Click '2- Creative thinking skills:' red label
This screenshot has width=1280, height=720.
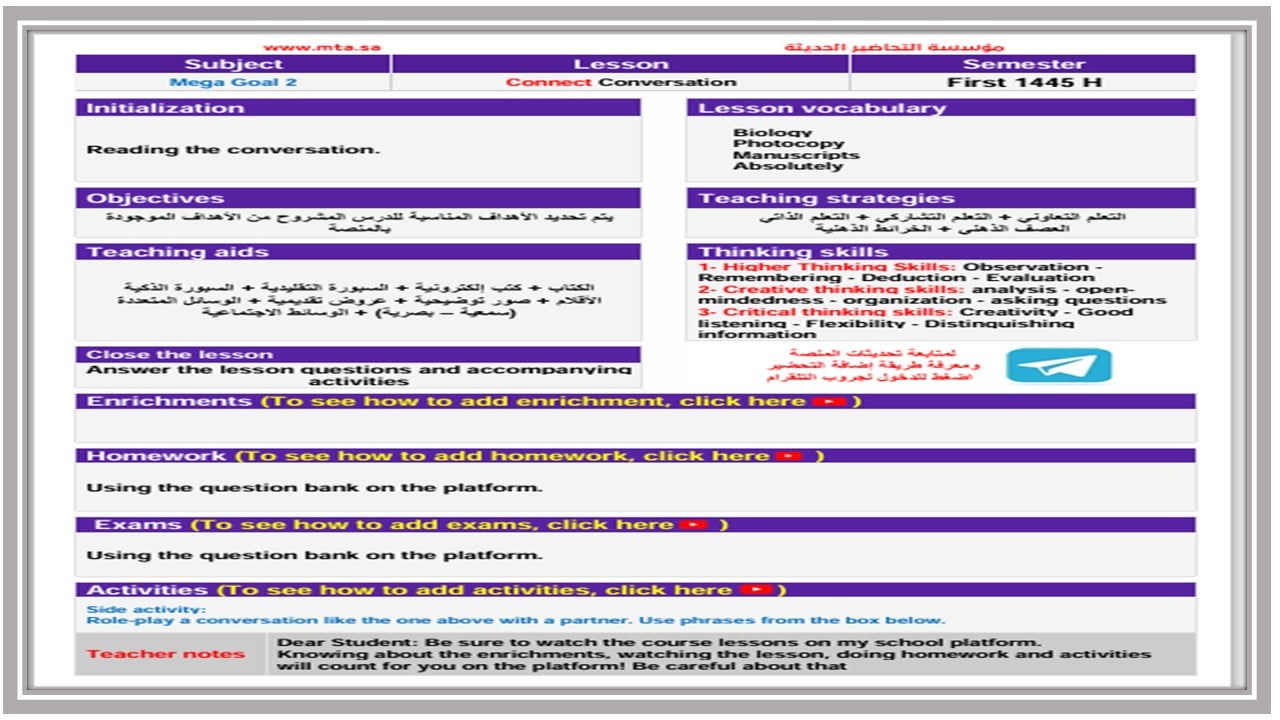click(x=832, y=289)
